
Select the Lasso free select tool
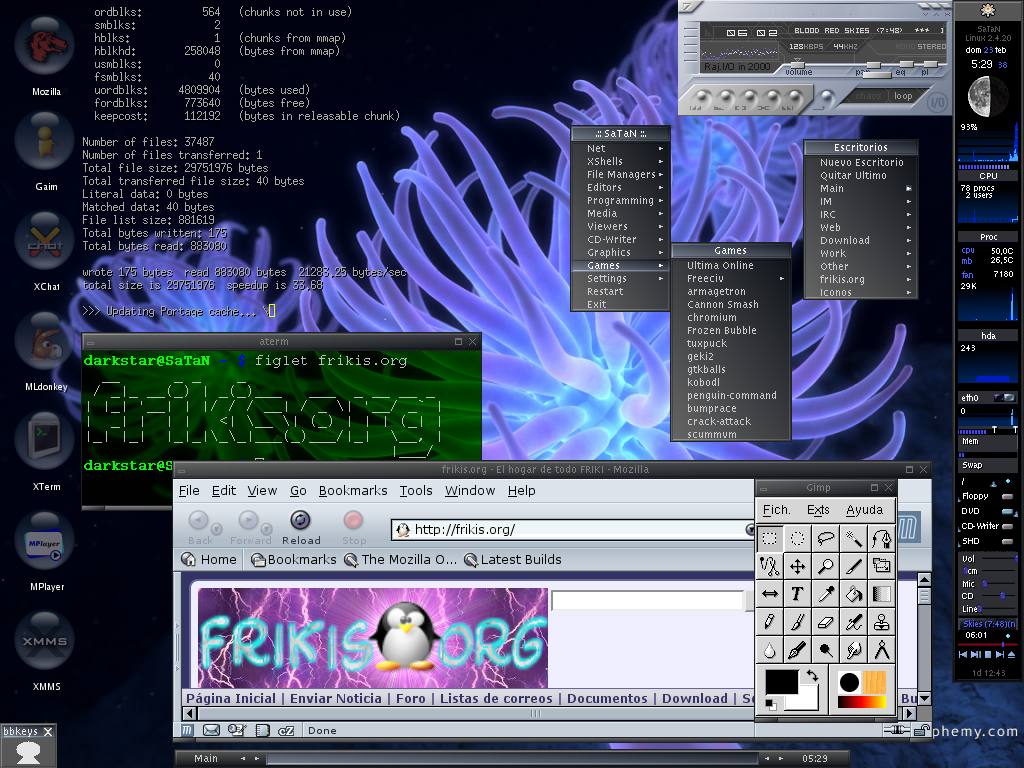[825, 539]
